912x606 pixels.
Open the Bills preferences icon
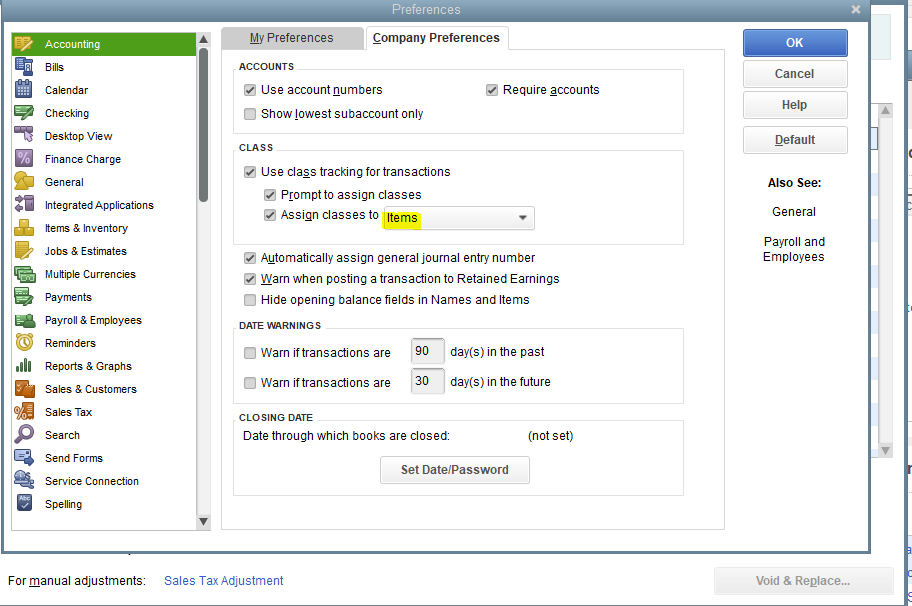24,67
